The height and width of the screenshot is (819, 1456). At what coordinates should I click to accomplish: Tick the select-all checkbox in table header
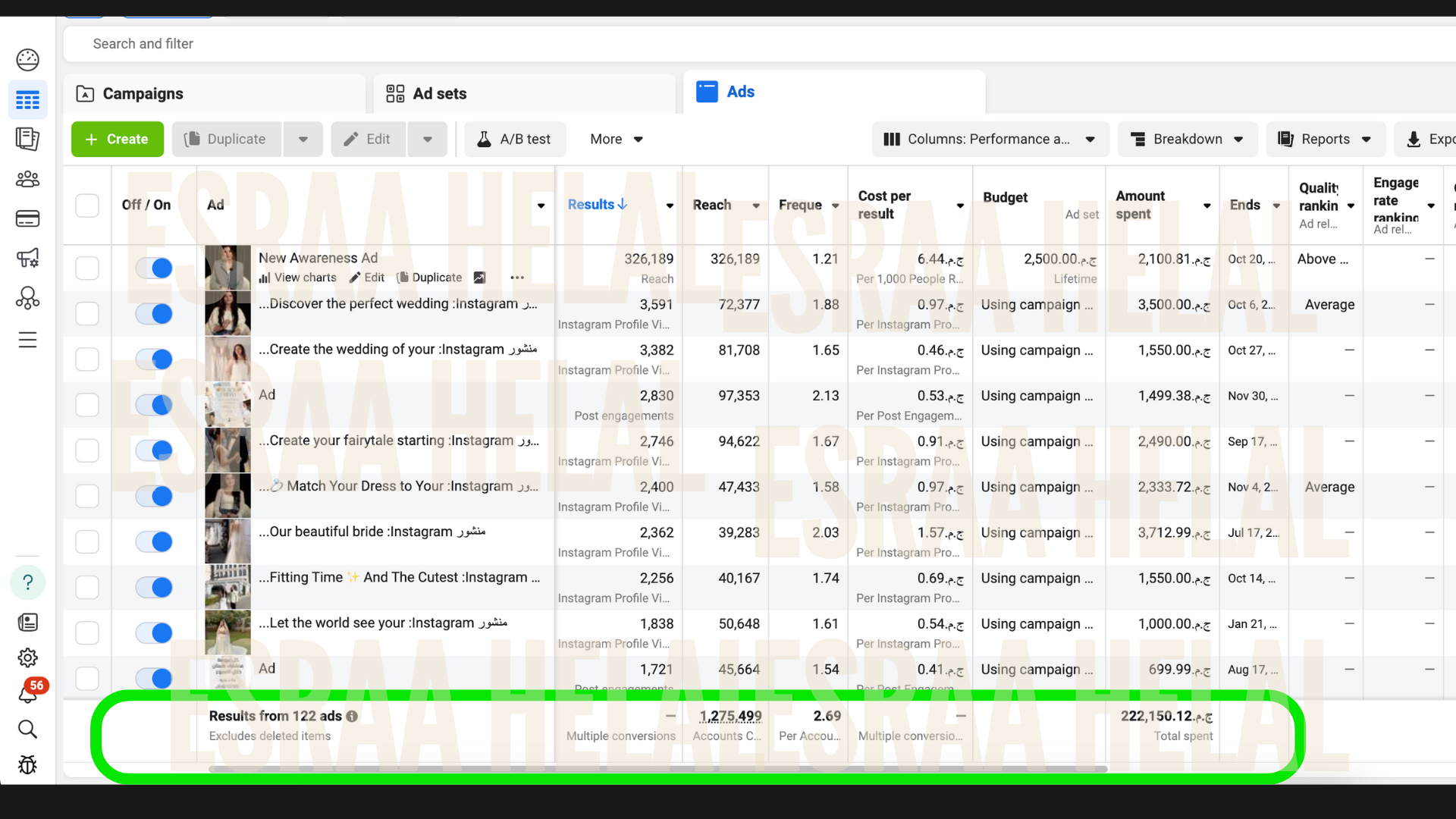click(x=87, y=205)
